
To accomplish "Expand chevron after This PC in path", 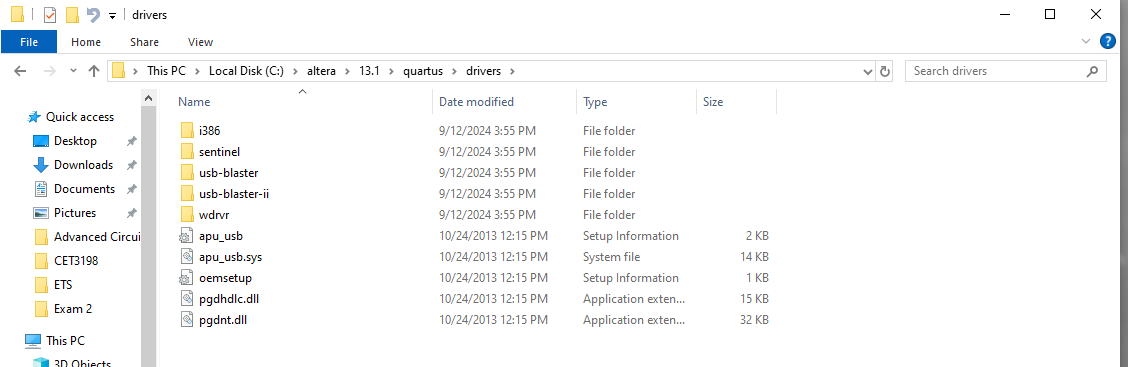I will (x=197, y=71).
